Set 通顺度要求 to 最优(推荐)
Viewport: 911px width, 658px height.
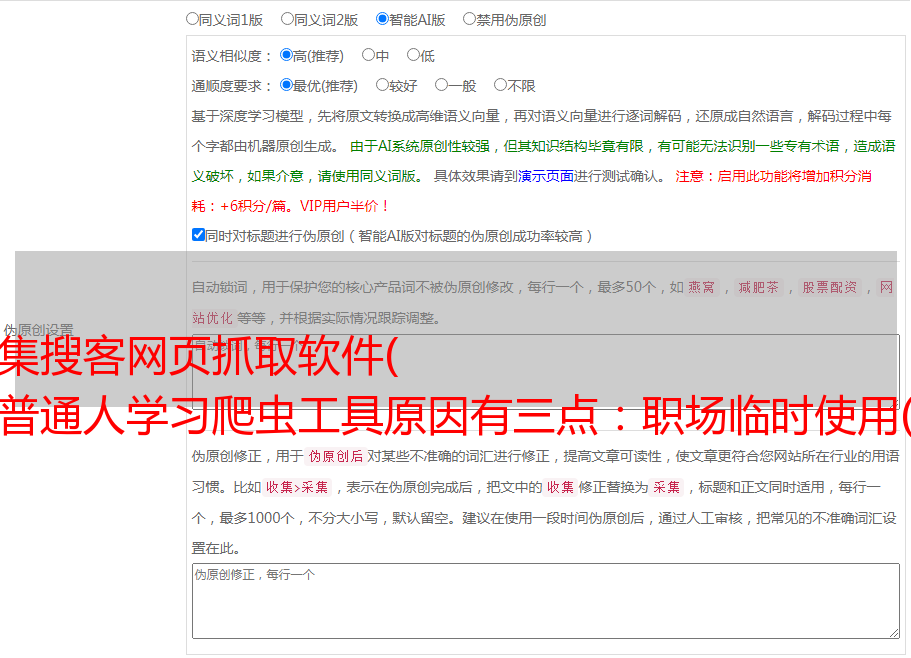(286, 85)
